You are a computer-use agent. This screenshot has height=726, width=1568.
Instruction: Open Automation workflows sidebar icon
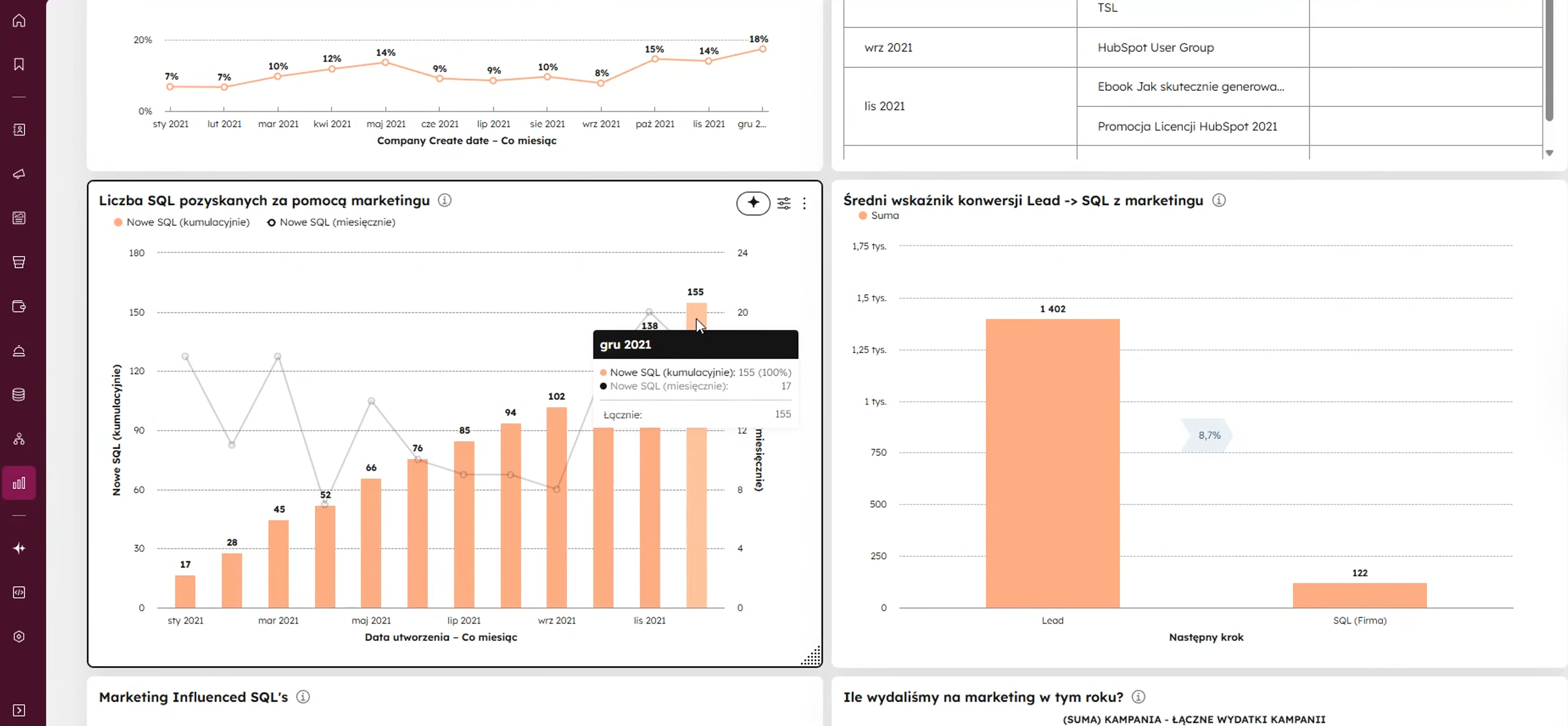click(x=19, y=439)
